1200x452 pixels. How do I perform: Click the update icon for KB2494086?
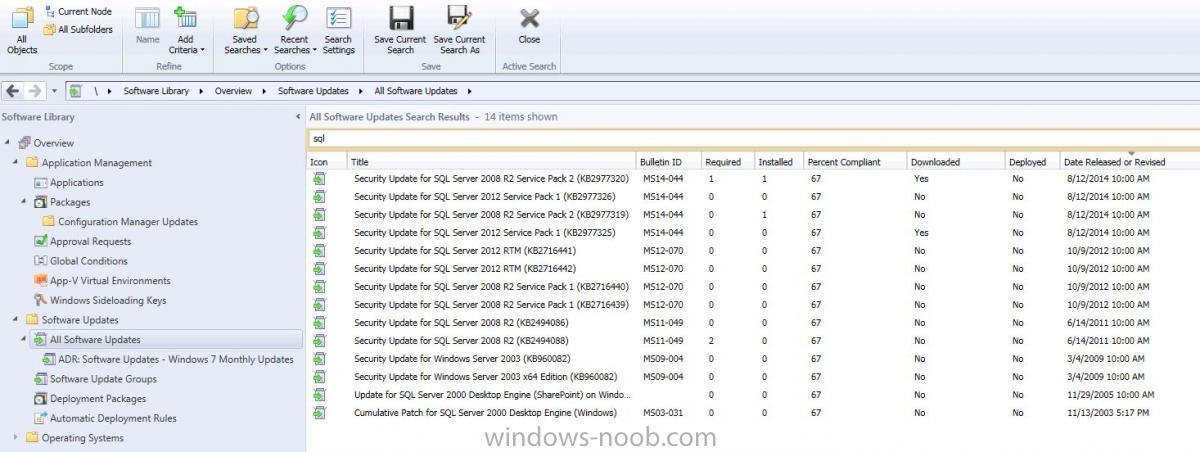point(320,322)
